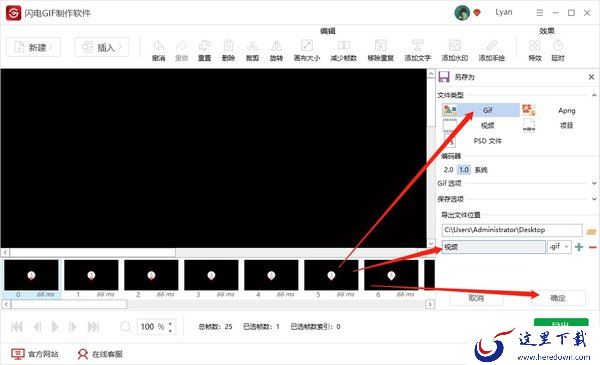Decrease zoom with the stepper down arrow
The height and width of the screenshot is (365, 600).
pyautogui.click(x=170, y=330)
